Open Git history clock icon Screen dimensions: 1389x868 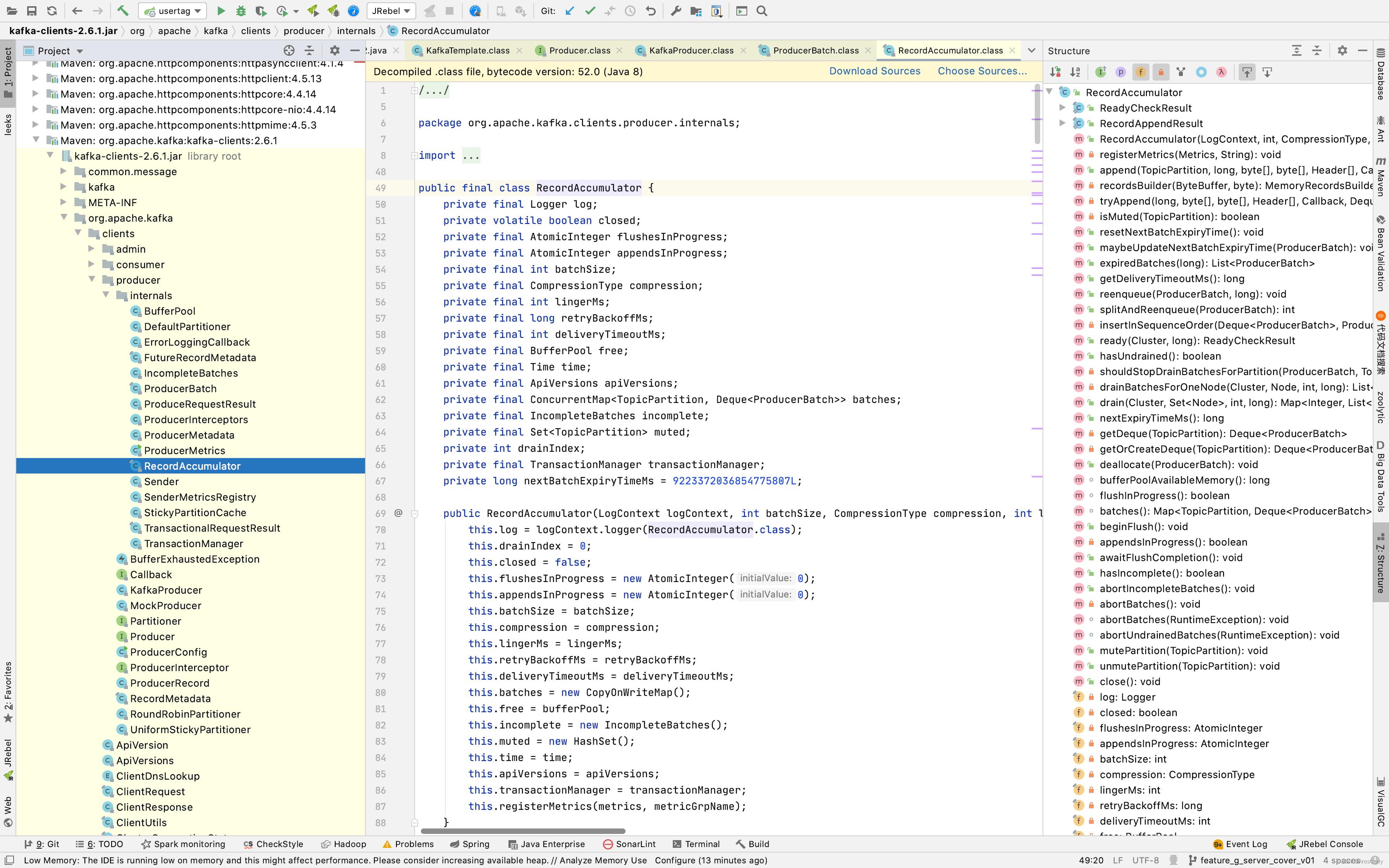[x=630, y=11]
